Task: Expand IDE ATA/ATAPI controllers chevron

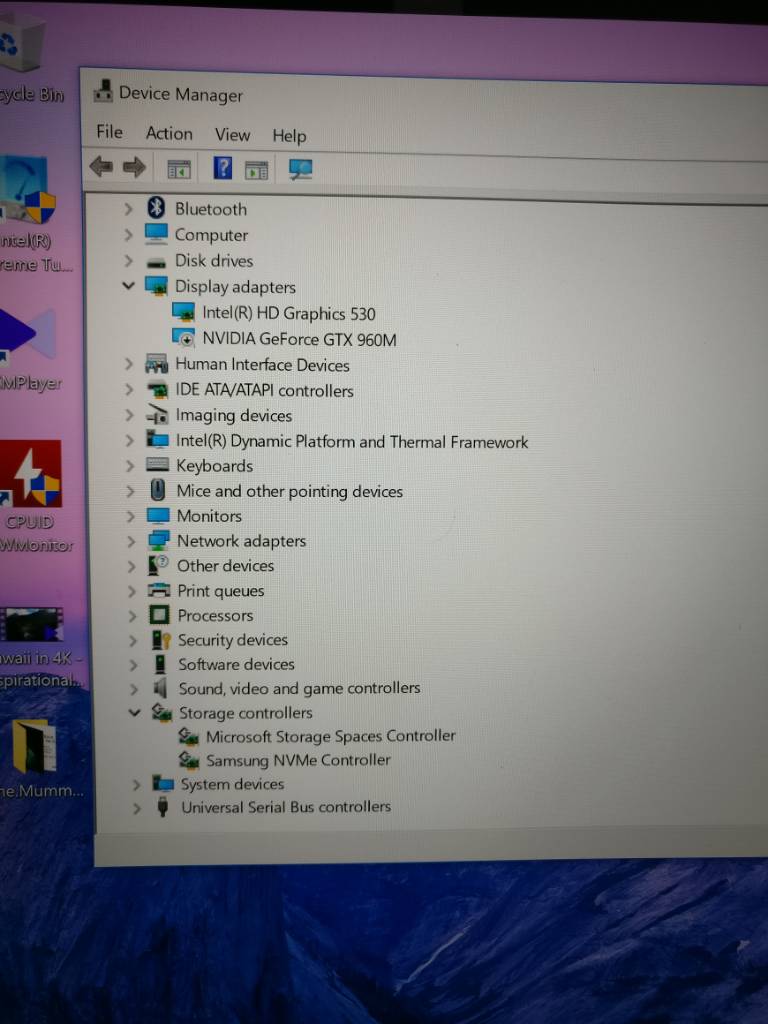Action: click(129, 390)
